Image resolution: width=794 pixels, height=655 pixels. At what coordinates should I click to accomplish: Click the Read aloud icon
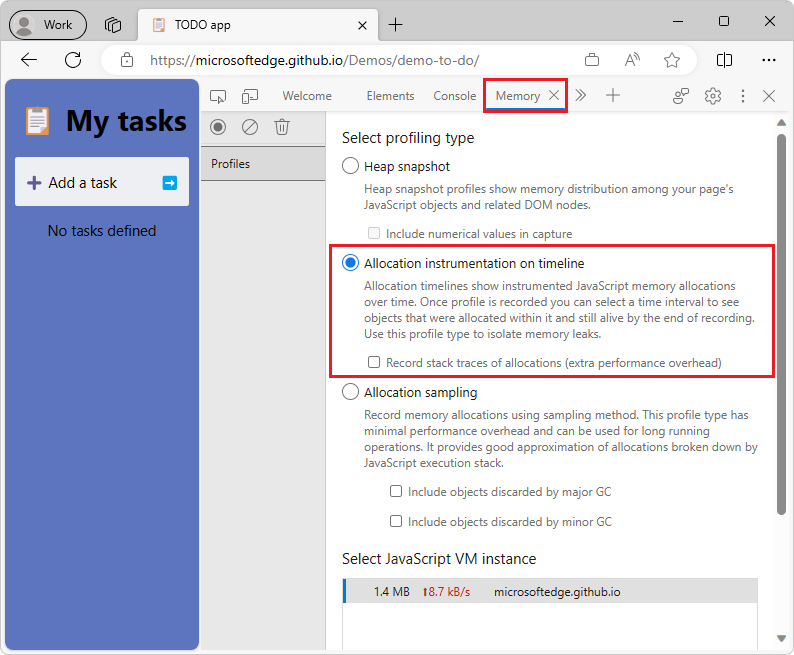pyautogui.click(x=631, y=60)
